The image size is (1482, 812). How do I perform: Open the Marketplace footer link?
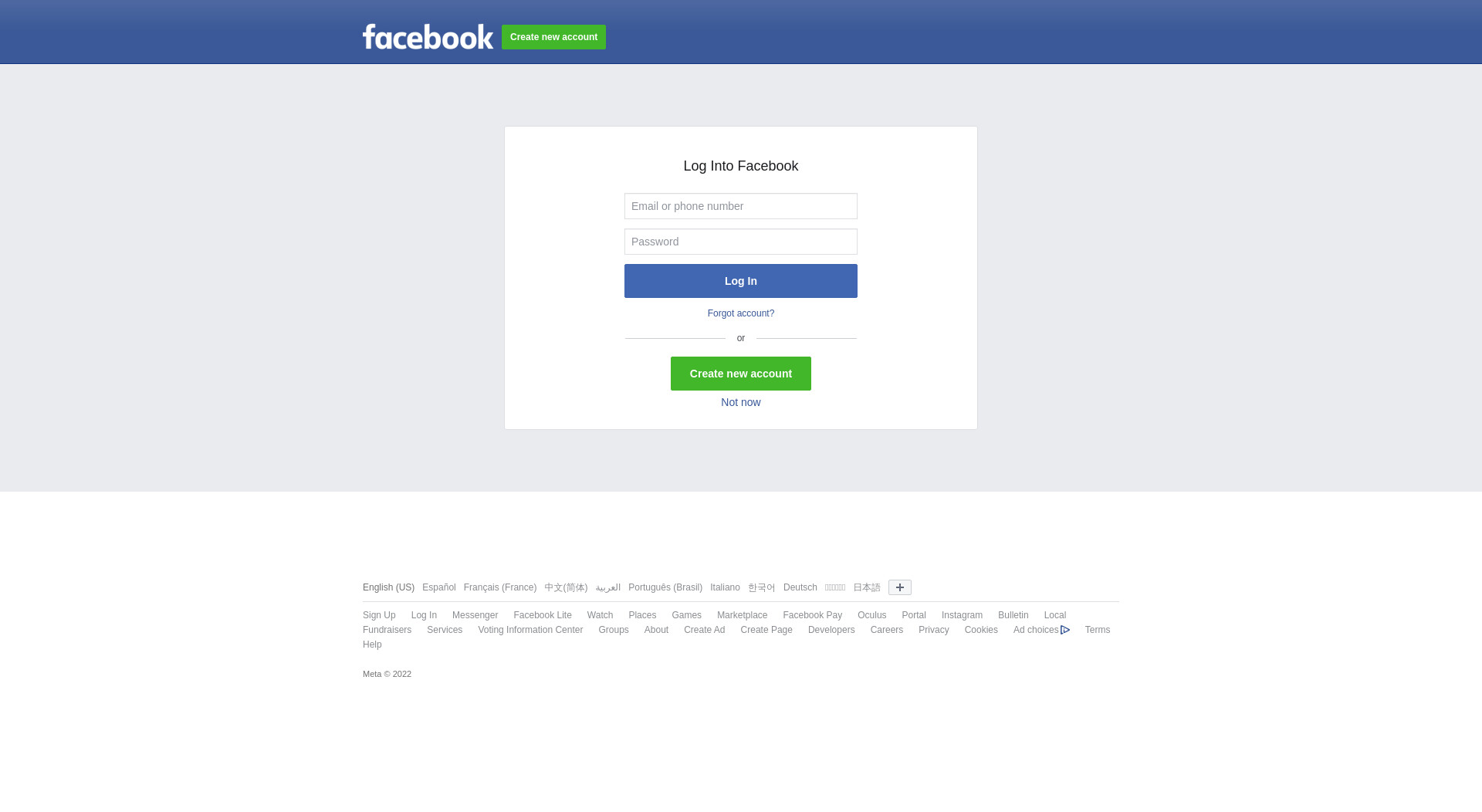(x=743, y=615)
